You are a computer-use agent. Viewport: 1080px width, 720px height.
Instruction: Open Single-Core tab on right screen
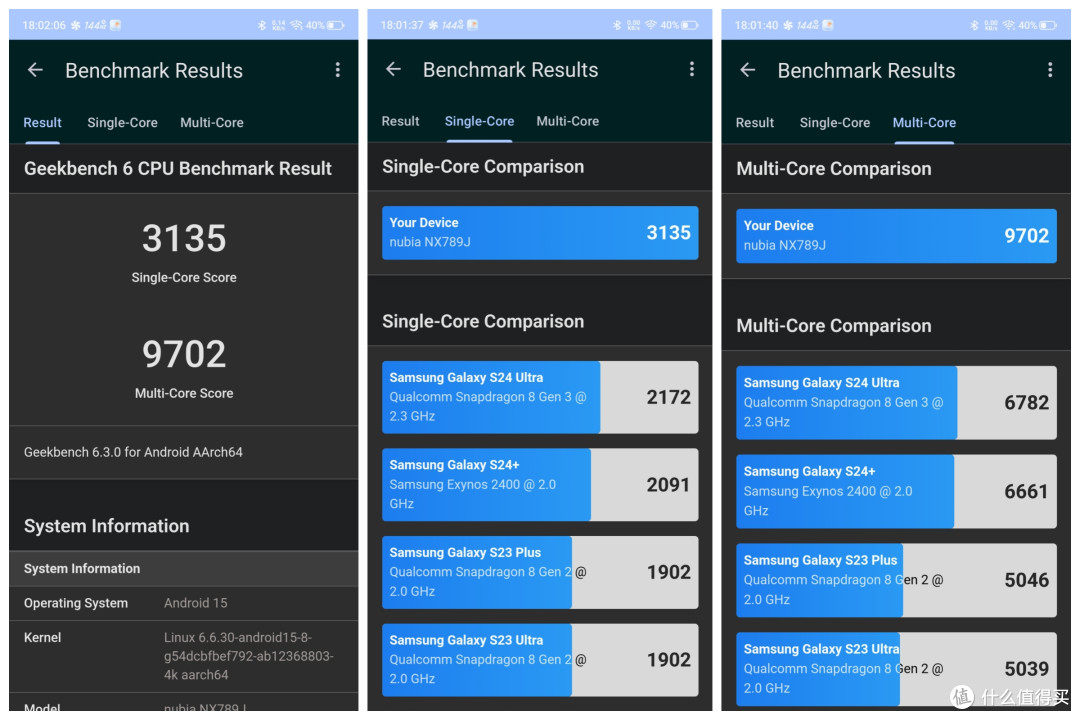(x=835, y=123)
